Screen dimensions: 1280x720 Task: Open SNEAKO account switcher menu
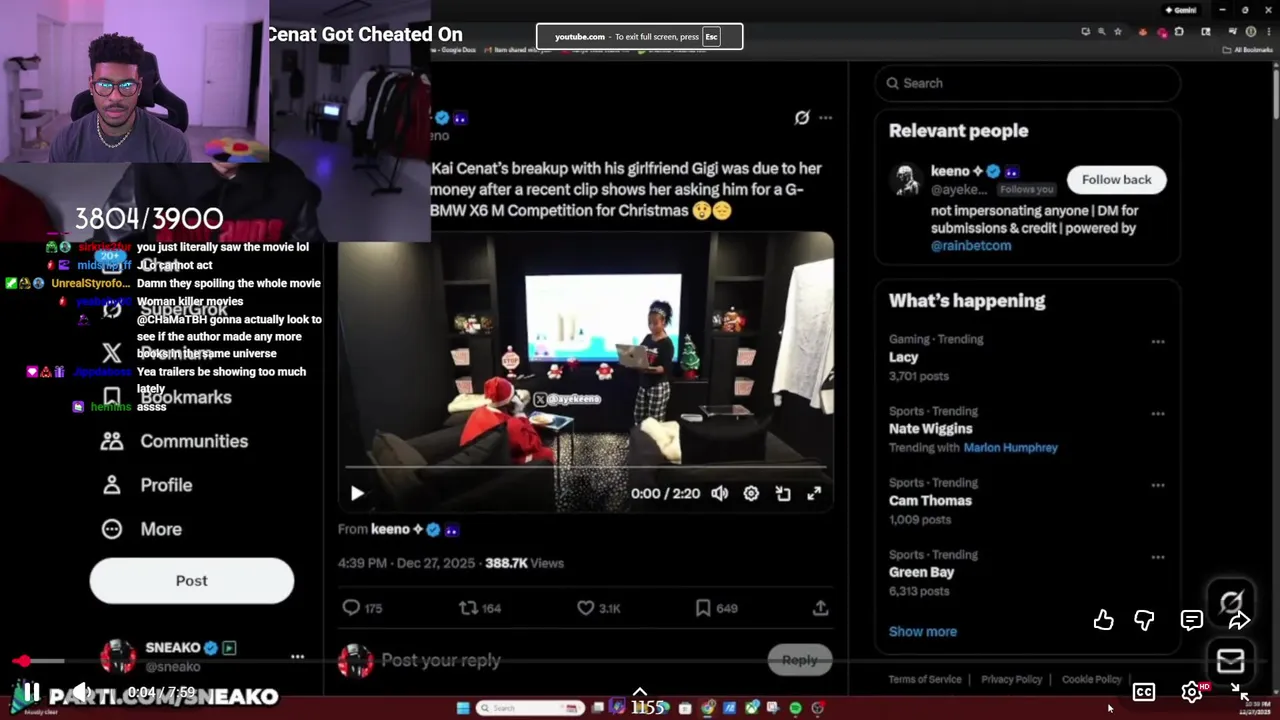point(297,657)
